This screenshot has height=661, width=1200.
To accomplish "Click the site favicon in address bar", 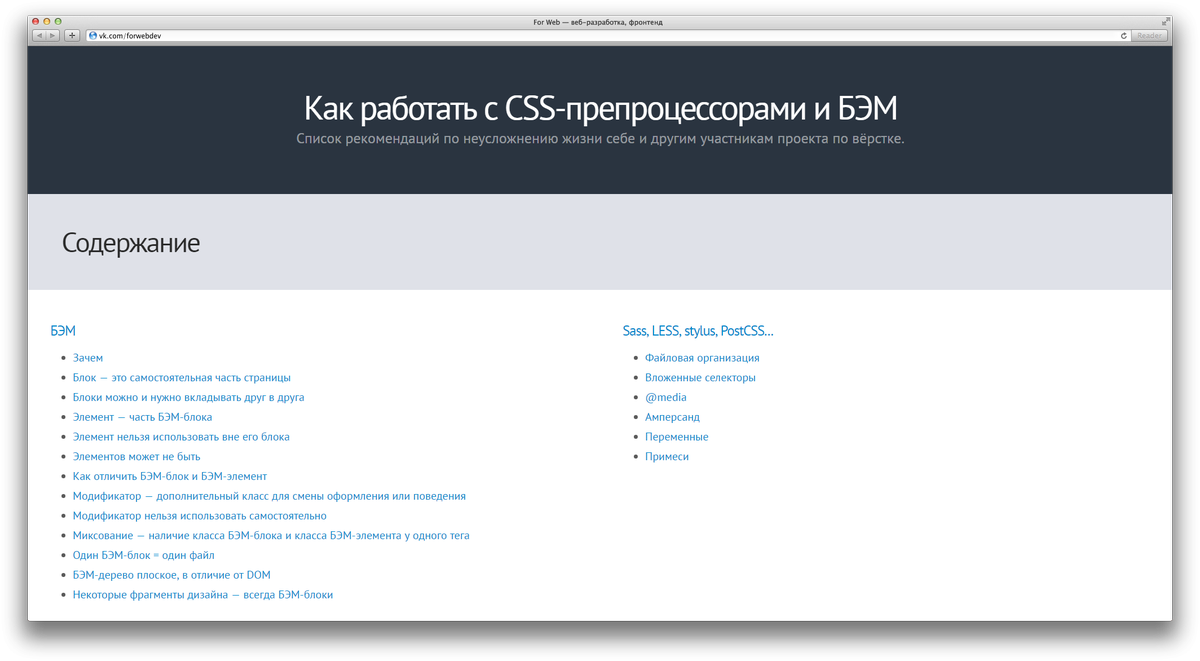I will [x=93, y=35].
